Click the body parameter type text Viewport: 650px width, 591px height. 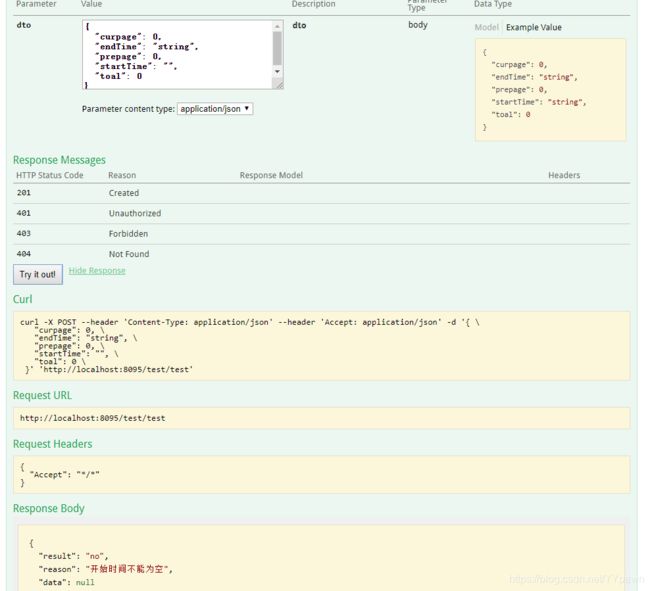click(417, 25)
